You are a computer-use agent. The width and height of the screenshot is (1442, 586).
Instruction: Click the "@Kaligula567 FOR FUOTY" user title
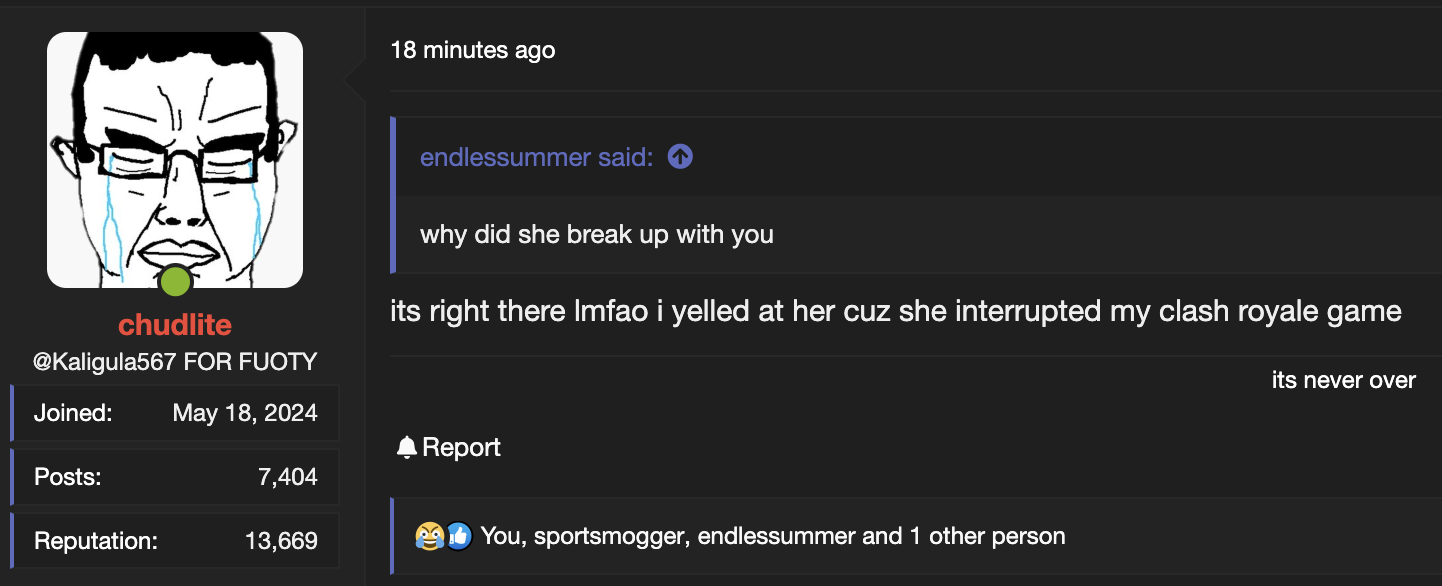175,361
